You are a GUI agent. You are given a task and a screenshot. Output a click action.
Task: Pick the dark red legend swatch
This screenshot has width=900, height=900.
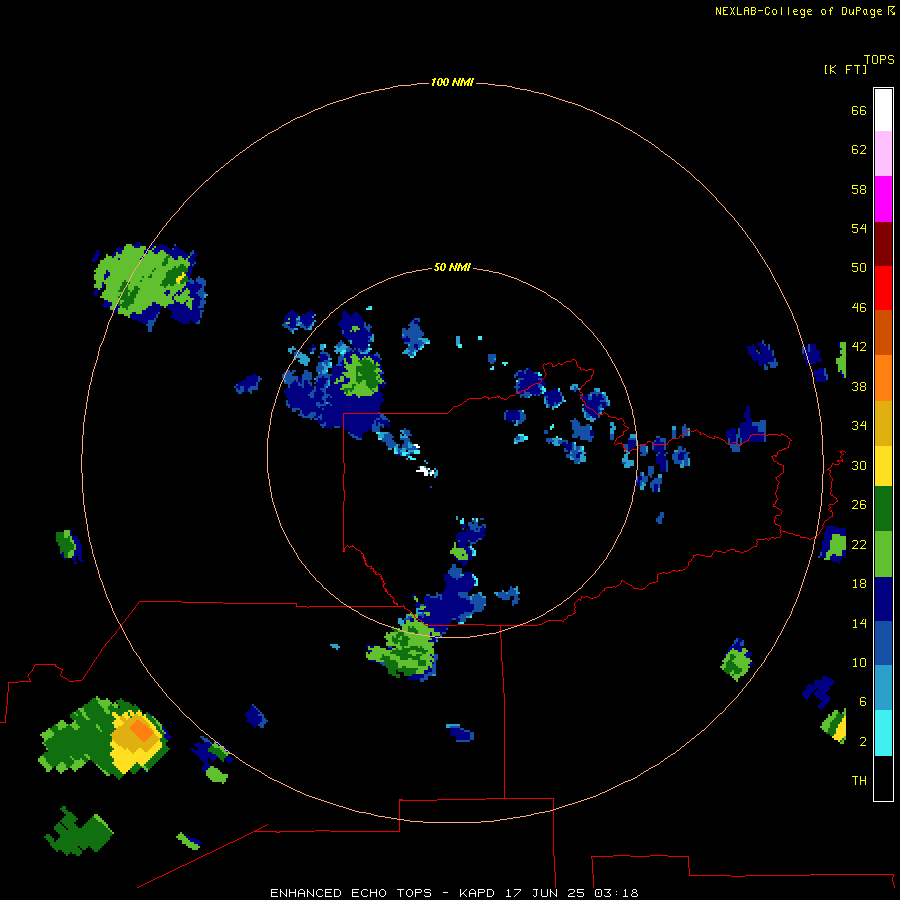[883, 243]
